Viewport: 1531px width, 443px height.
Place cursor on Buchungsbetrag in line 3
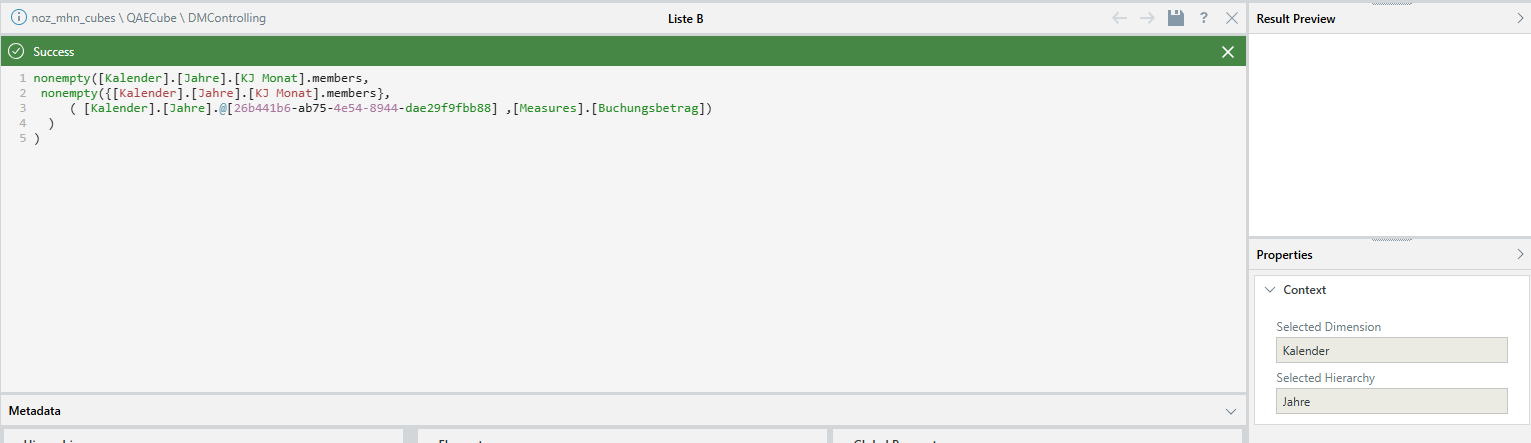click(650, 108)
